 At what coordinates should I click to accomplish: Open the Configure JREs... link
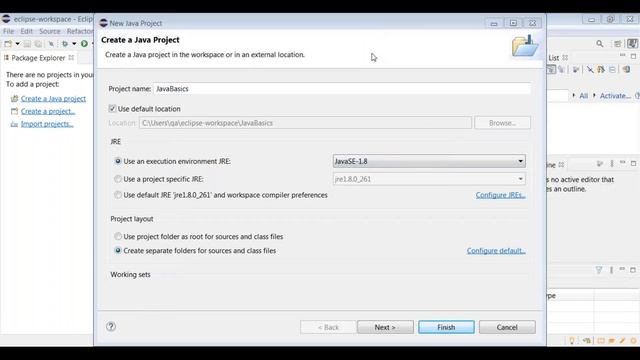point(500,195)
